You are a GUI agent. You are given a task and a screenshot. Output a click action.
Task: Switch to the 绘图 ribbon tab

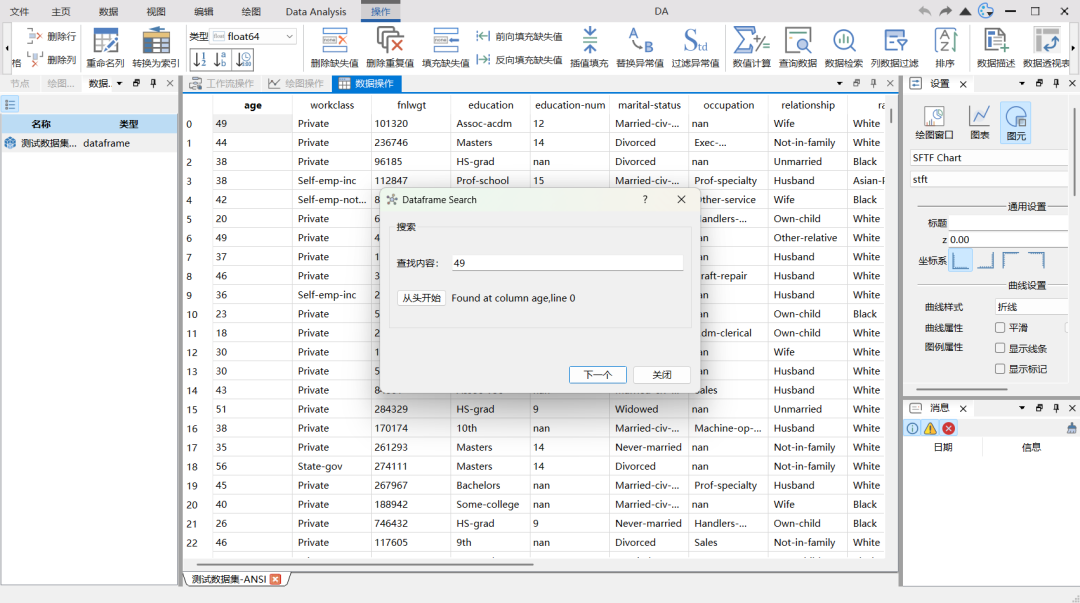coord(251,11)
